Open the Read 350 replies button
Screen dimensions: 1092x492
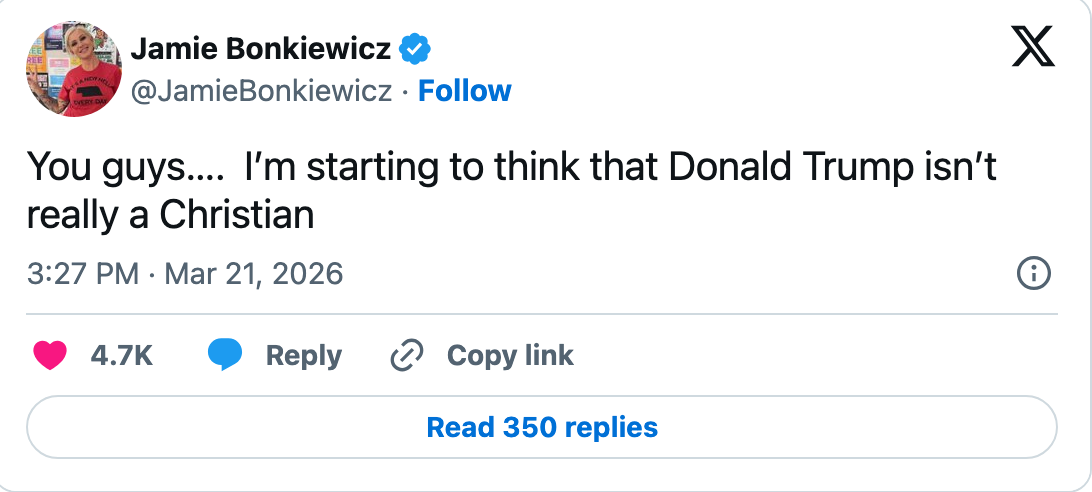click(x=541, y=428)
